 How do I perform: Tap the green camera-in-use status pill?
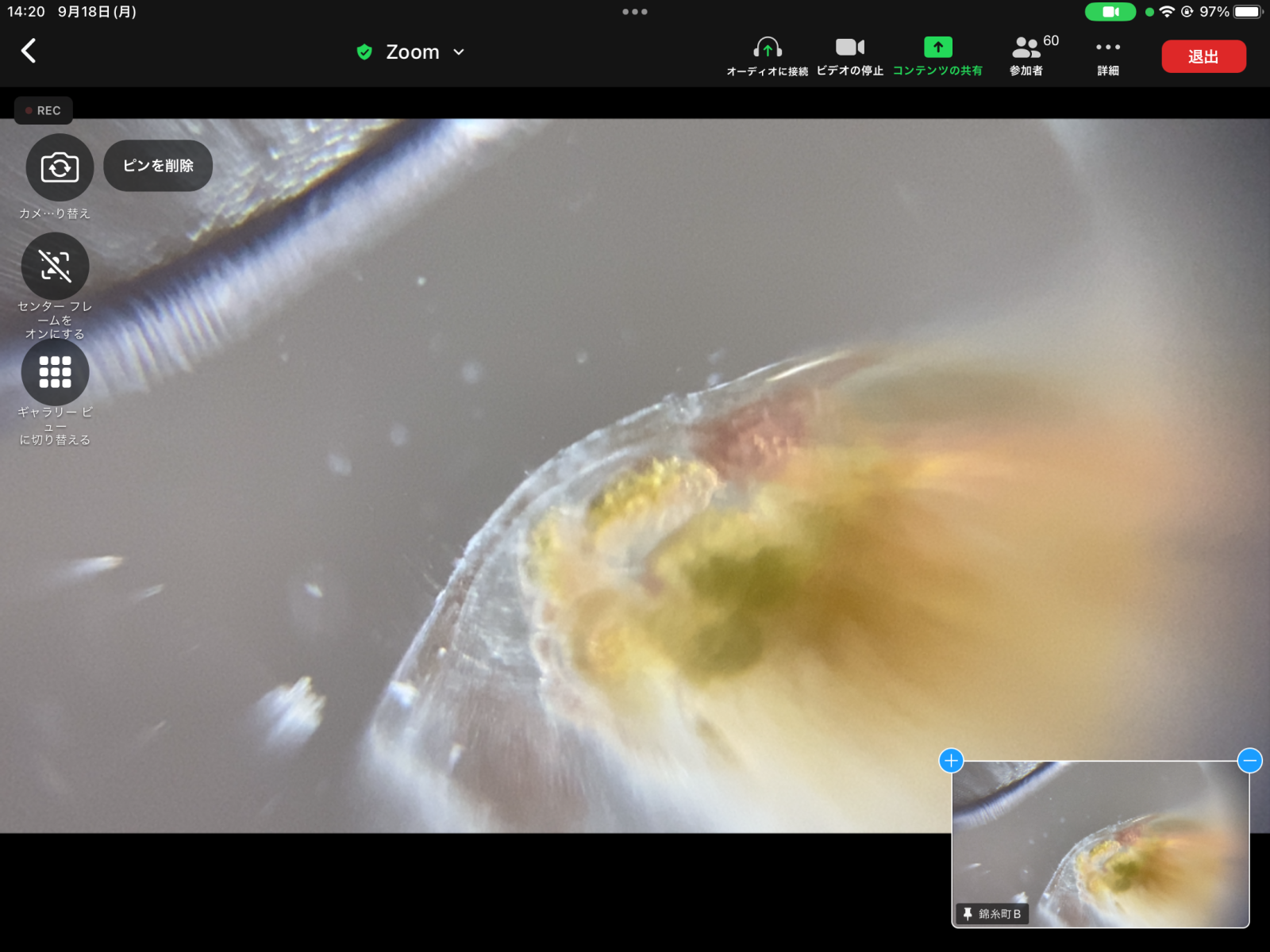coord(1110,12)
